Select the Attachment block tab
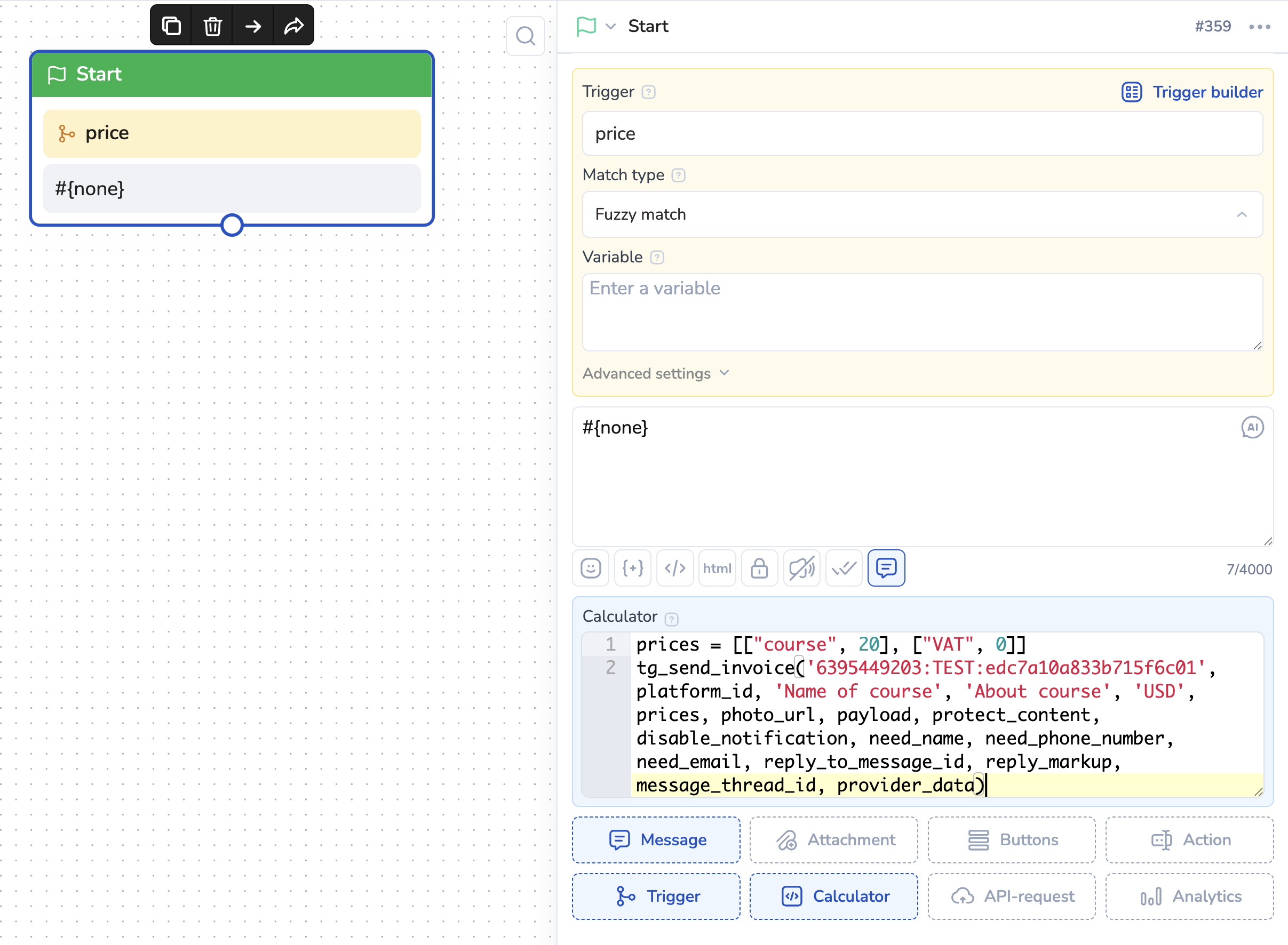Viewport: 1288px width, 945px height. 833,840
